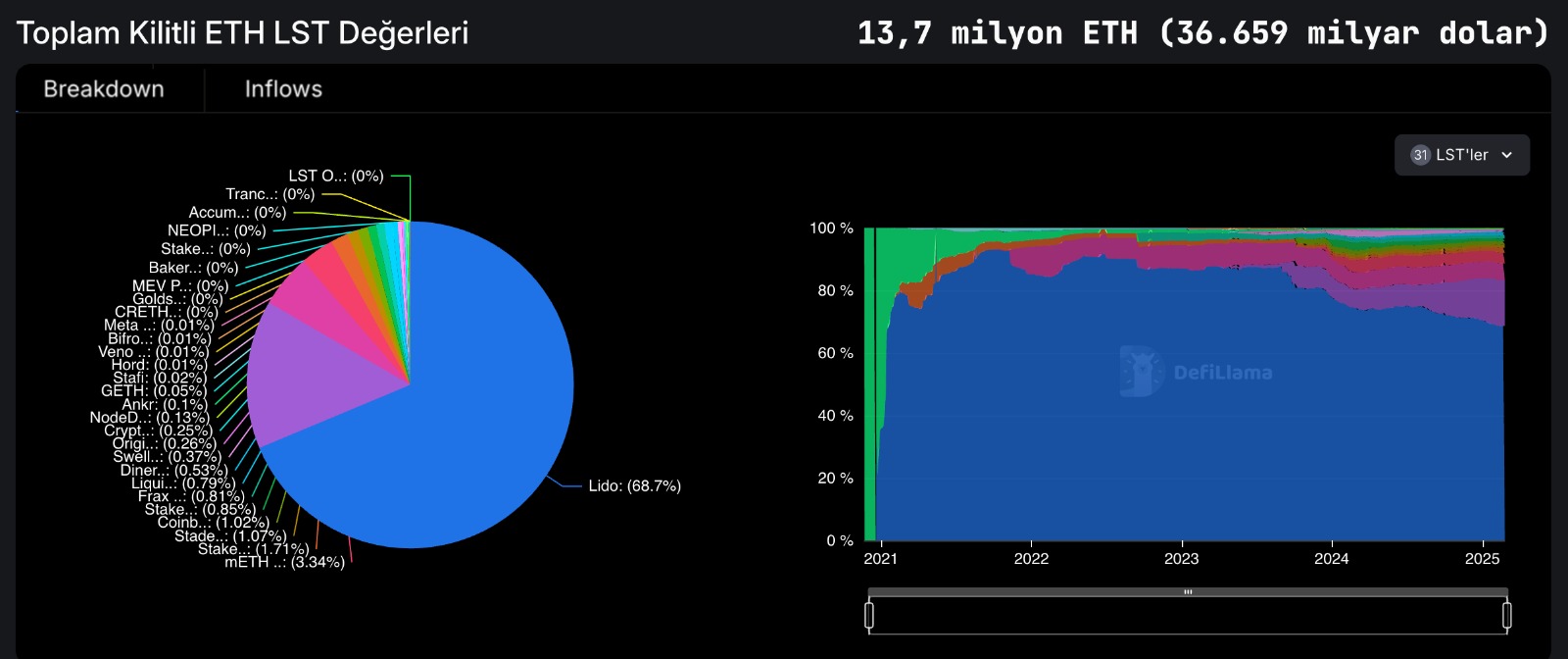Click the Stade..: (1.07%) label

[230, 536]
